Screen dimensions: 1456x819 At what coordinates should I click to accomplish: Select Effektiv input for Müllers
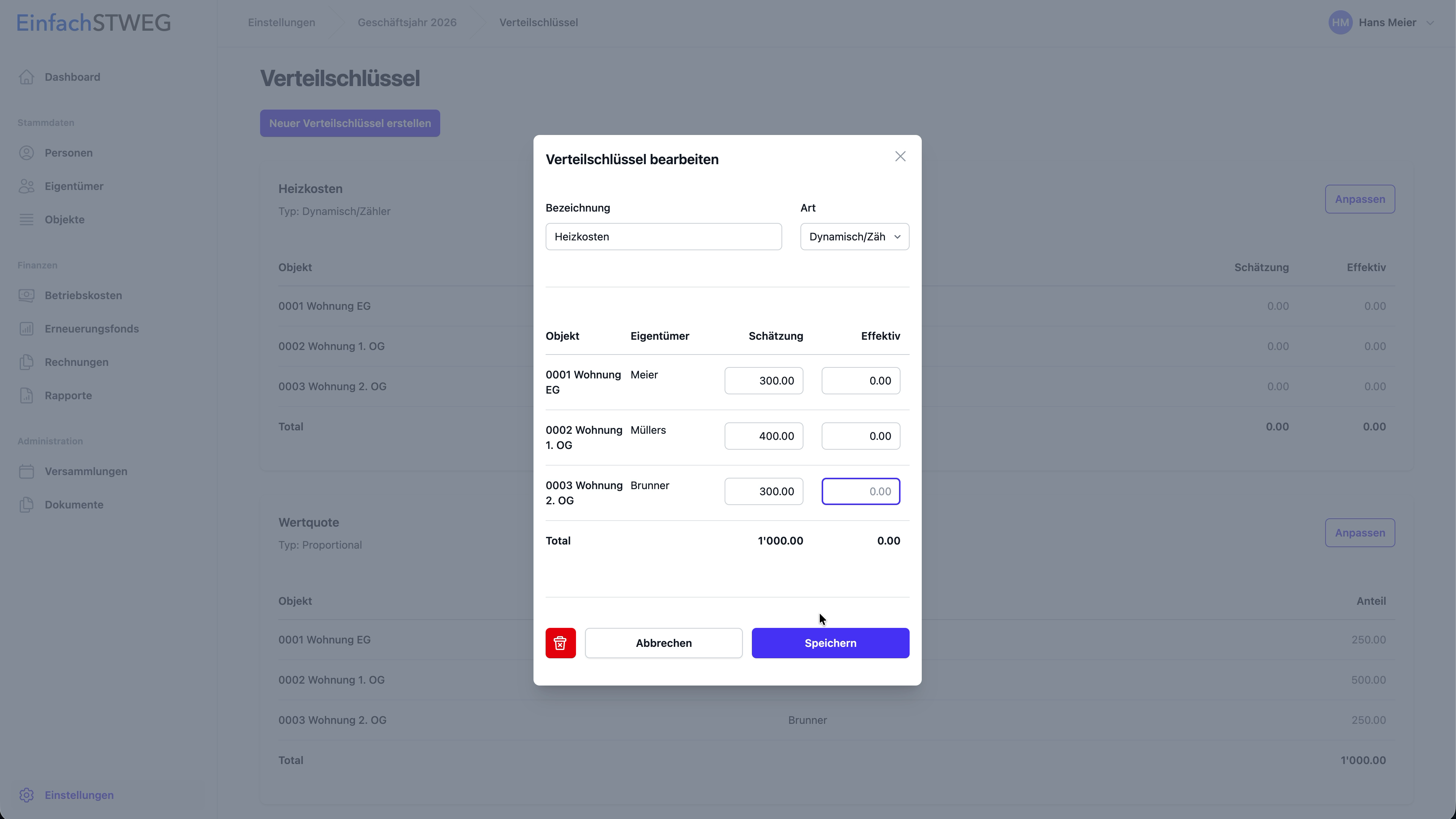pyautogui.click(x=860, y=436)
